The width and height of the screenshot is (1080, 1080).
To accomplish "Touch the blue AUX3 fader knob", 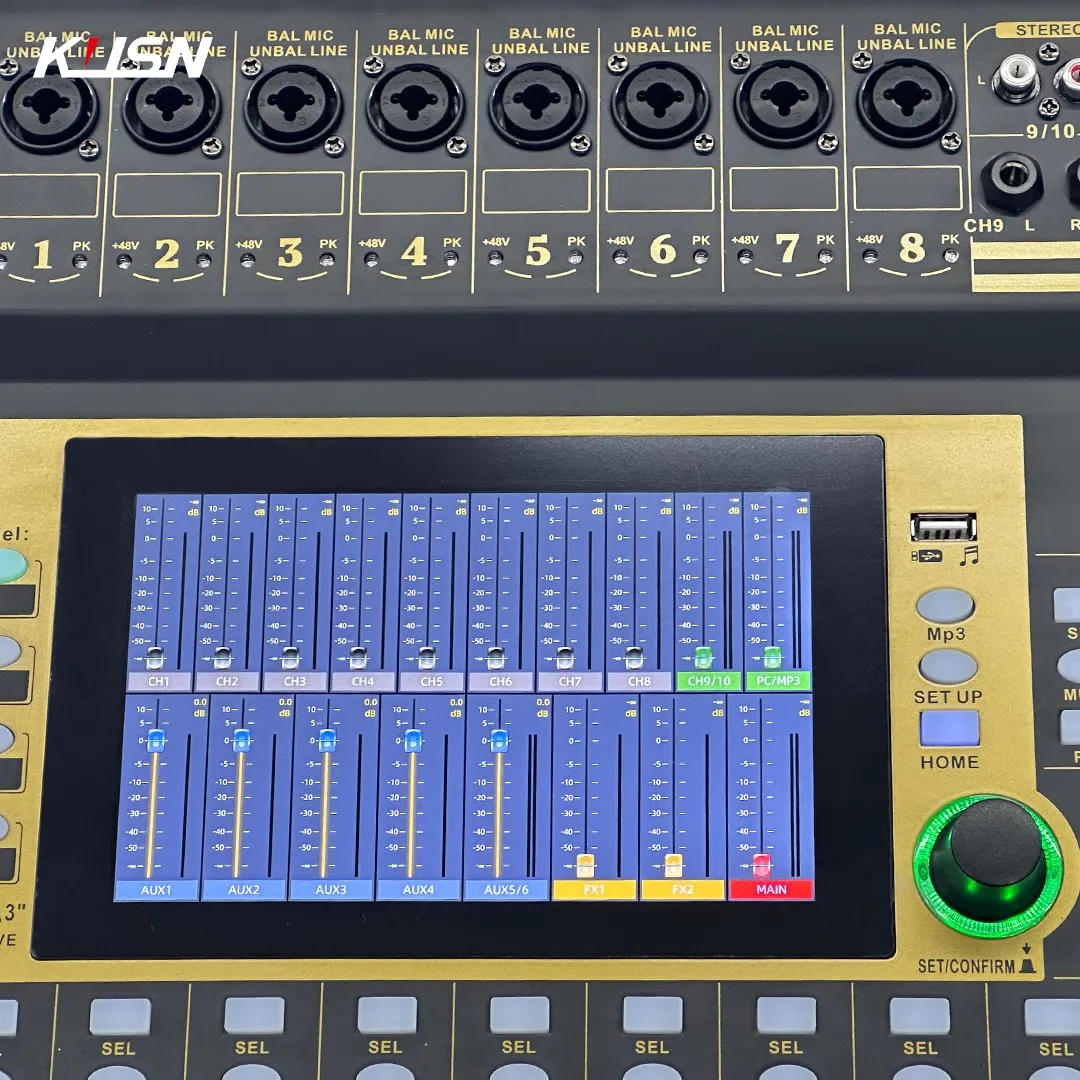I will 328,740.
